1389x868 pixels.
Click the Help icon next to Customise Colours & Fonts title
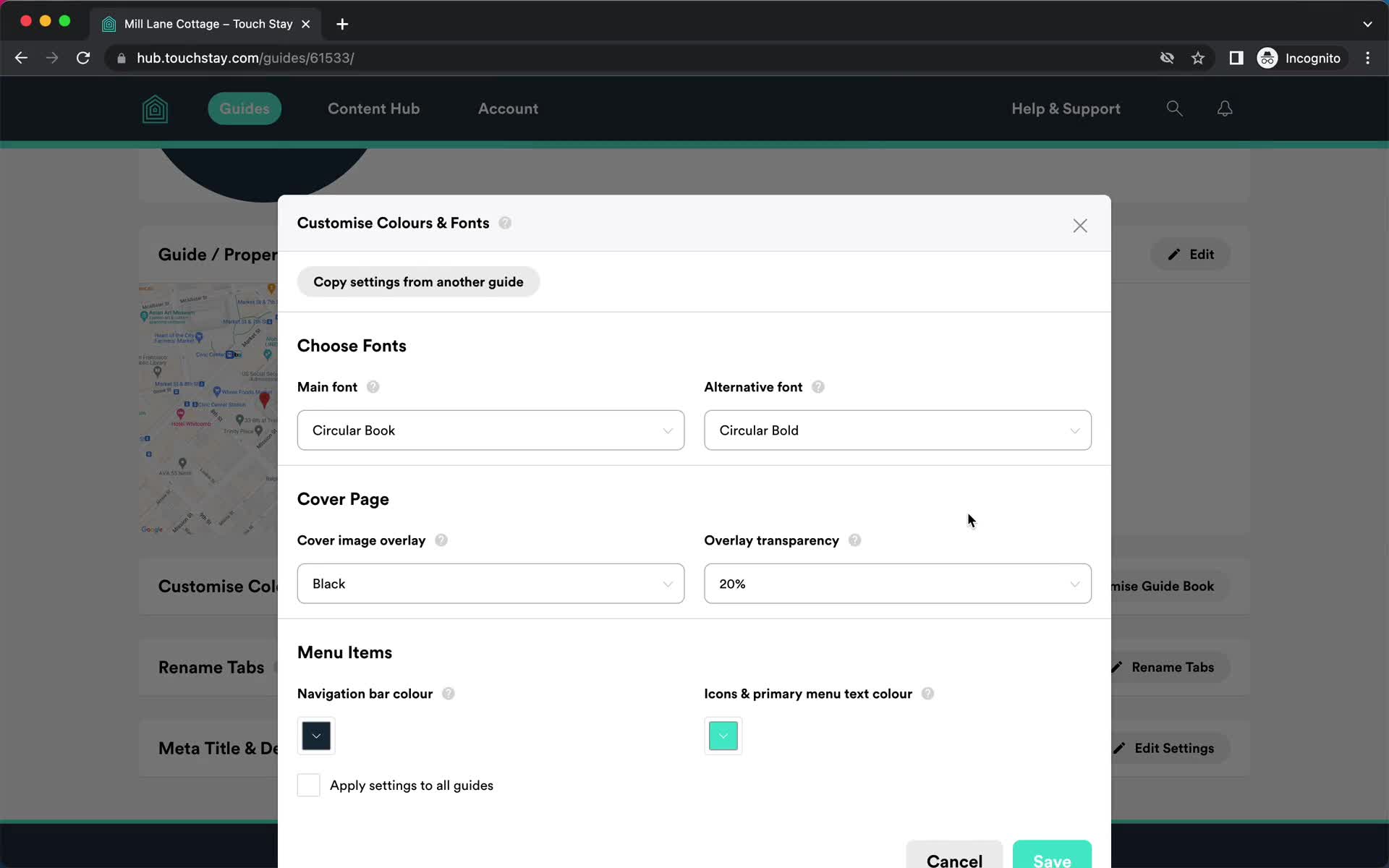click(504, 222)
